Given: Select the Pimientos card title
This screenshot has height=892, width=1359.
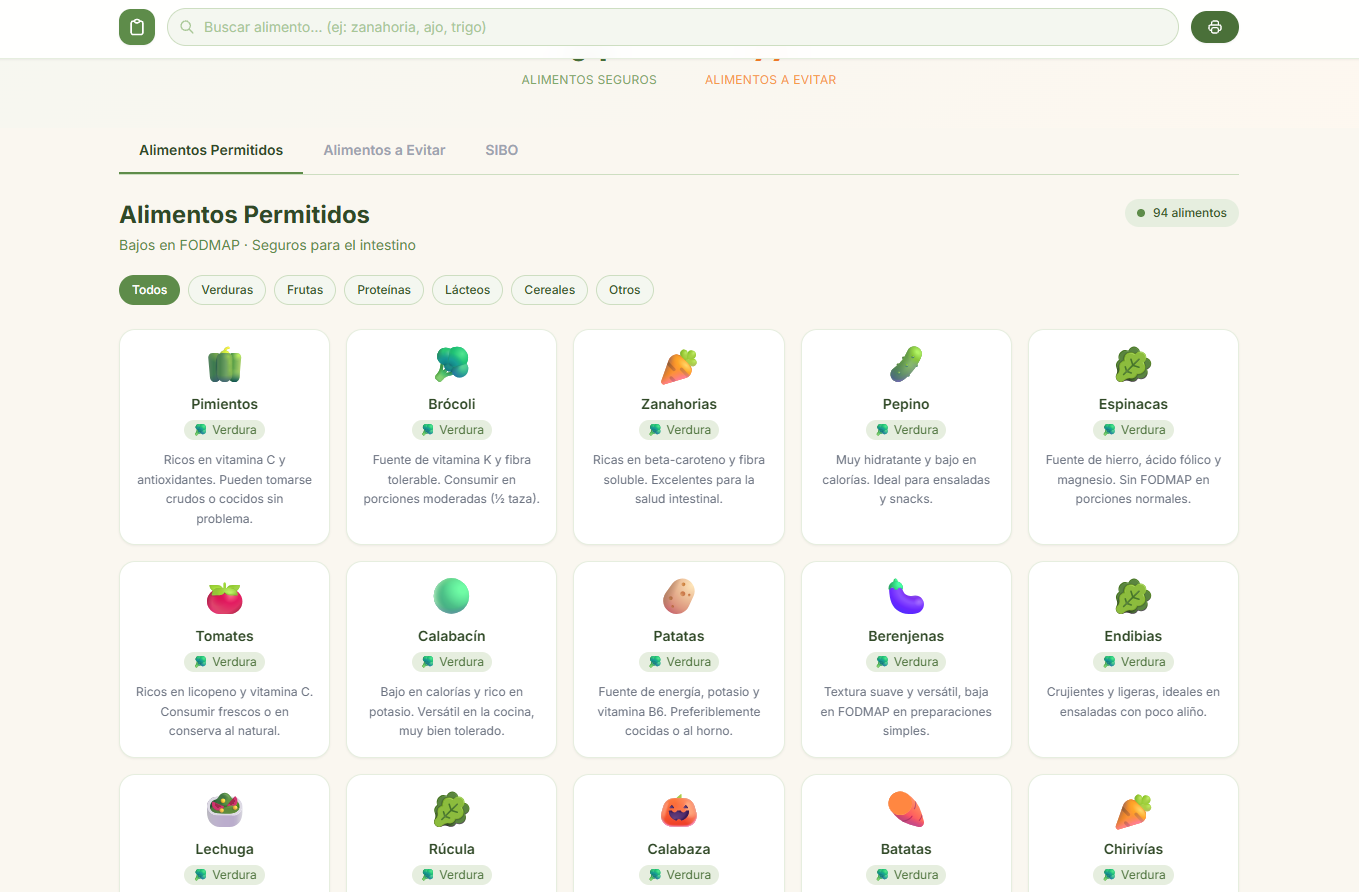Looking at the screenshot, I should click(x=225, y=404).
